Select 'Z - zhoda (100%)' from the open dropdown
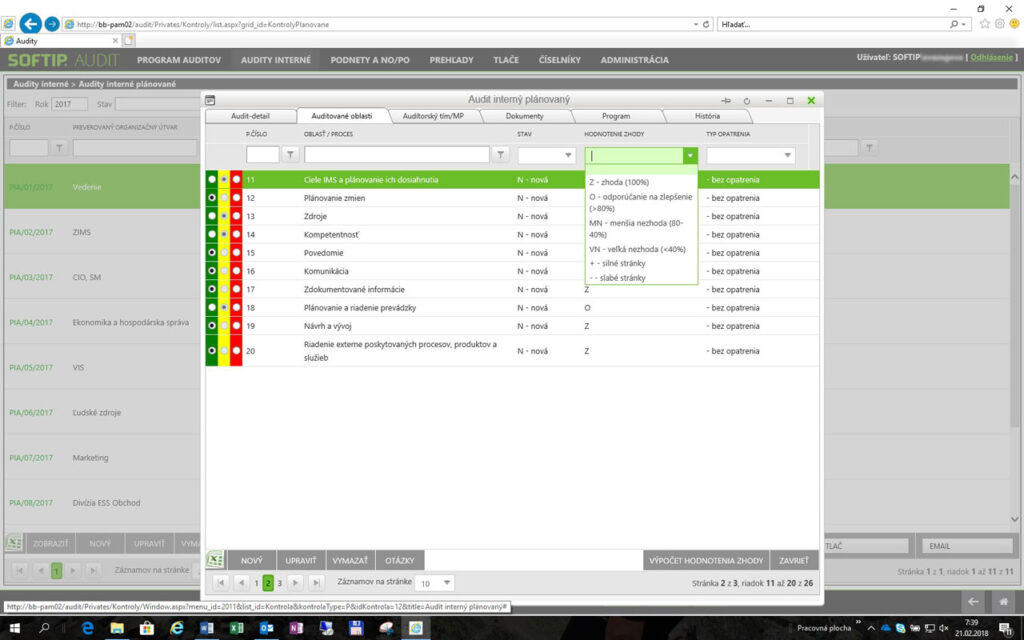This screenshot has height=640, width=1024. (615, 181)
